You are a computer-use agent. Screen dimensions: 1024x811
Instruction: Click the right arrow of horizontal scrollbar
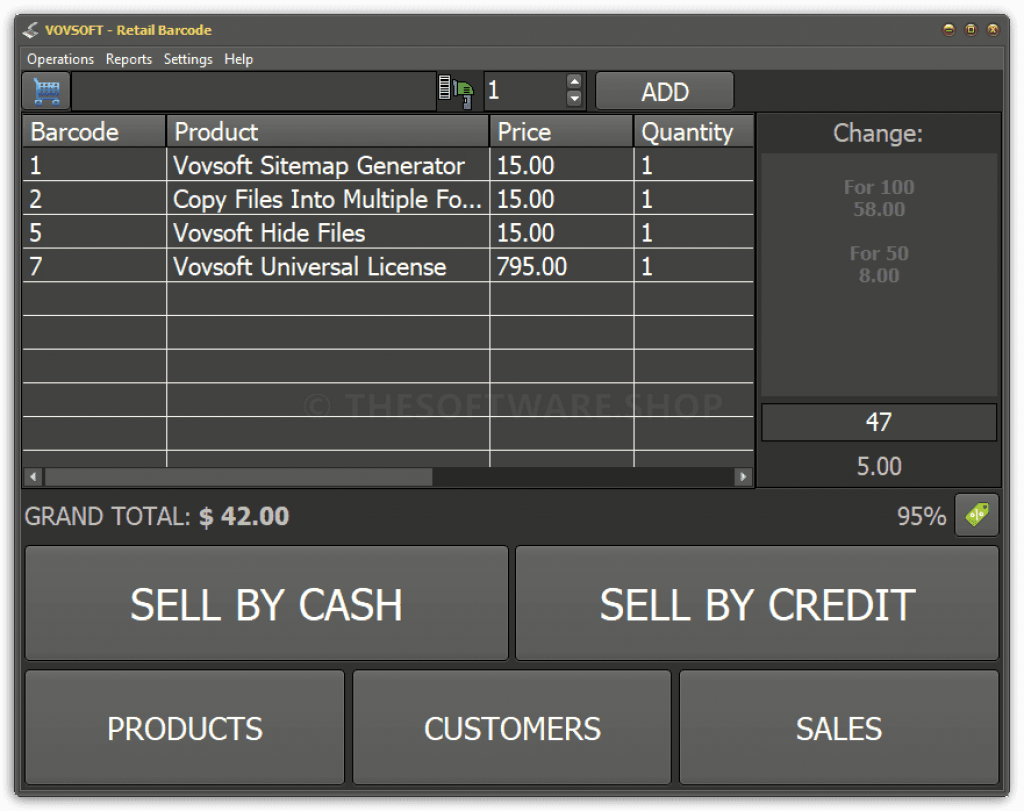(x=743, y=477)
